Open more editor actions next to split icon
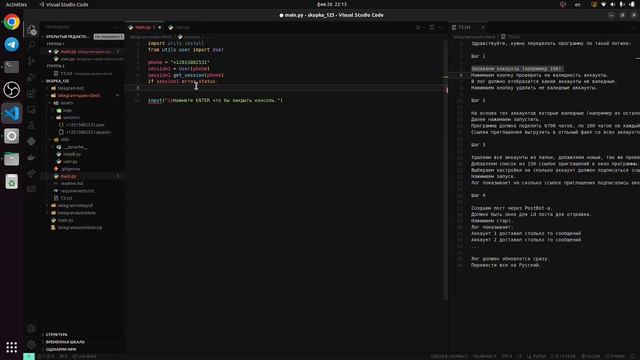This screenshot has height=360, width=640. (x=441, y=27)
